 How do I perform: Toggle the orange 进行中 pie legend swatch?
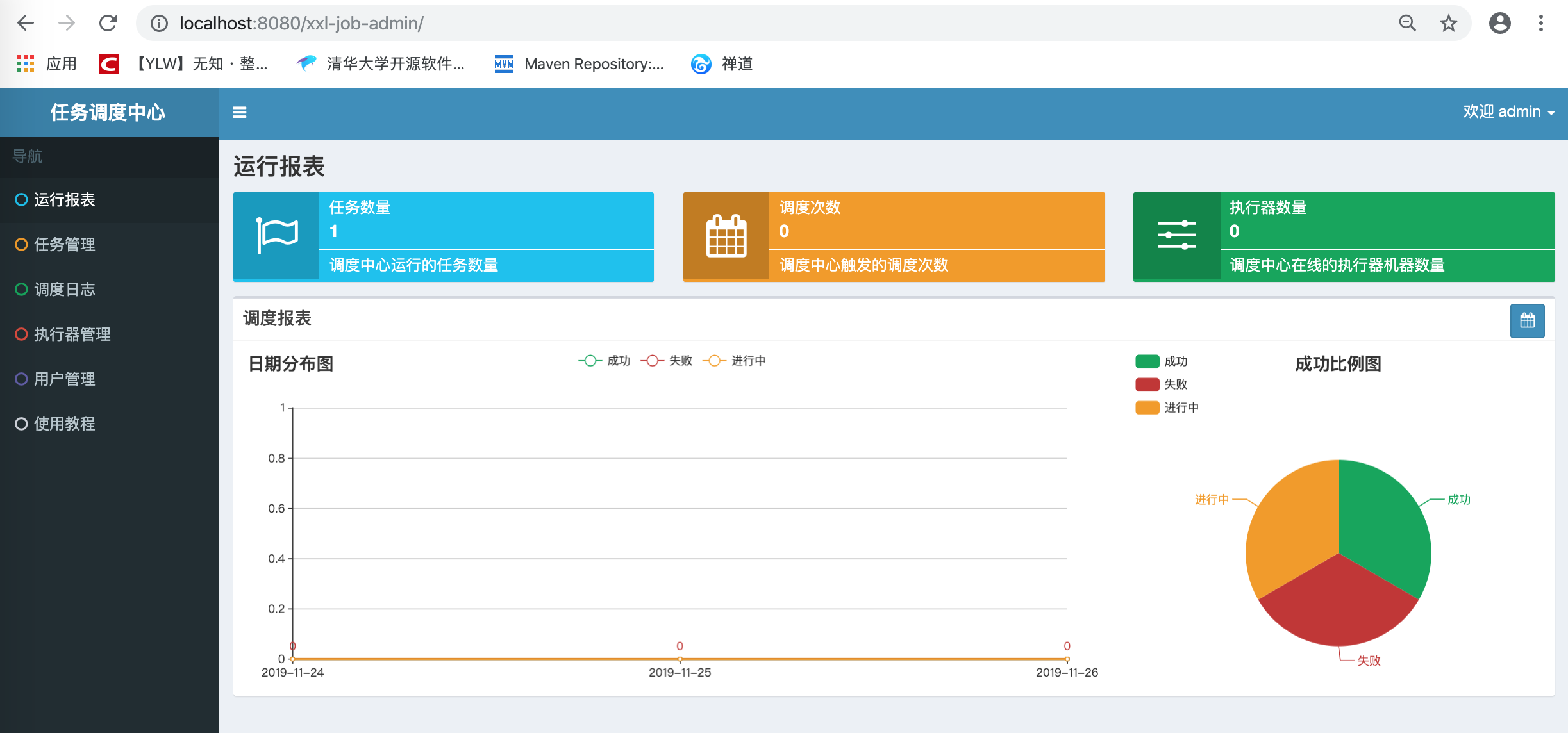coord(1147,408)
